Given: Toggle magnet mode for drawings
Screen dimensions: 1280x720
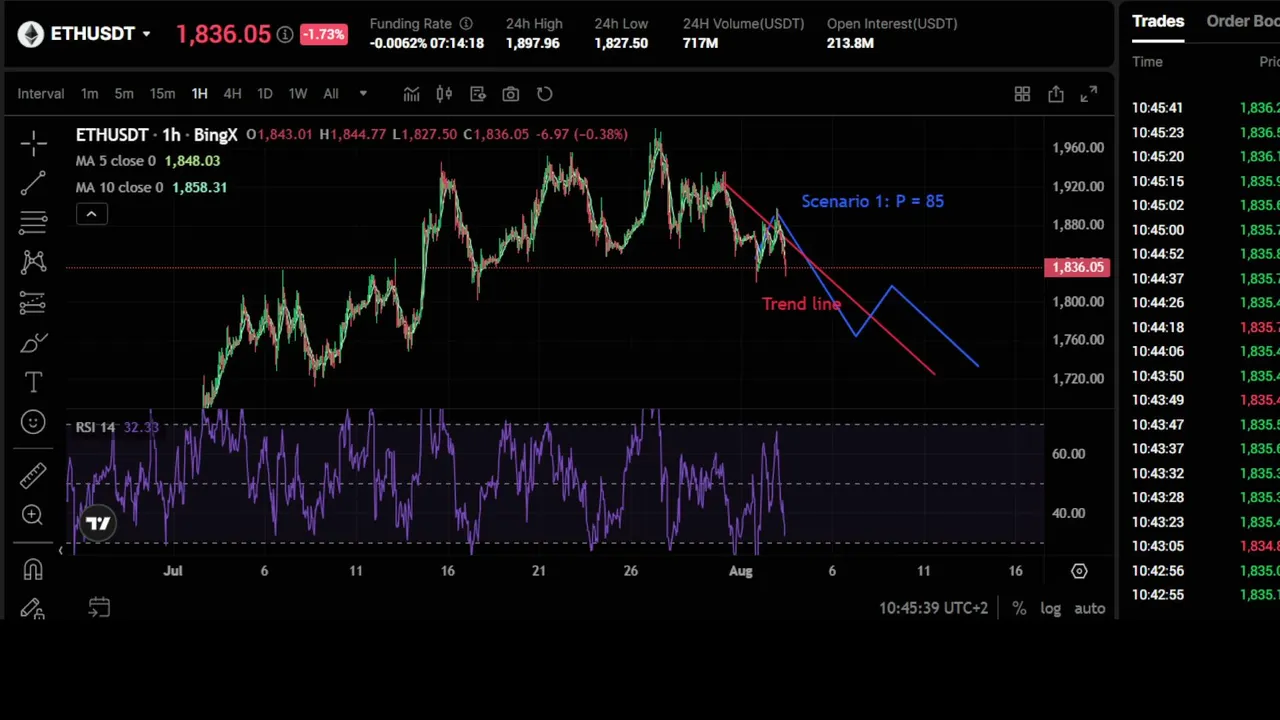Looking at the screenshot, I should tap(33, 569).
